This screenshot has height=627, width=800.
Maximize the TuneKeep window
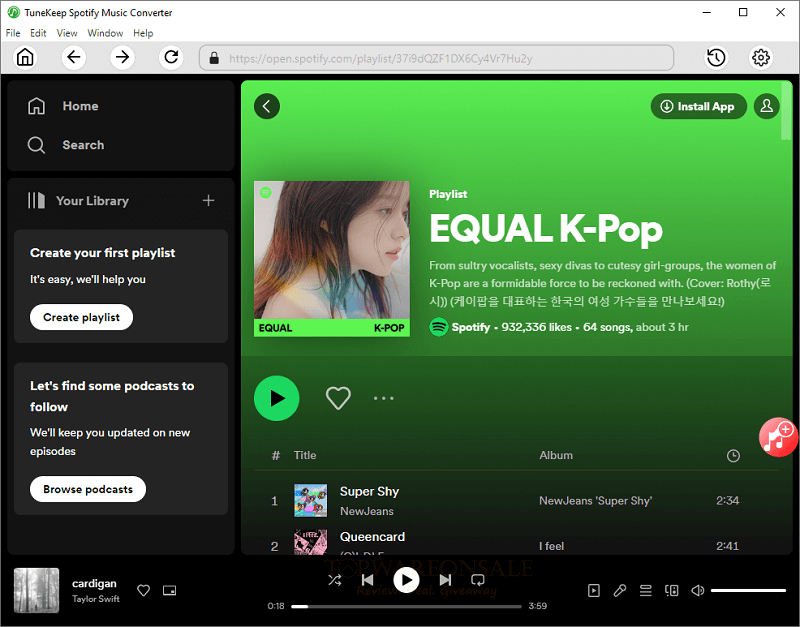[x=743, y=12]
